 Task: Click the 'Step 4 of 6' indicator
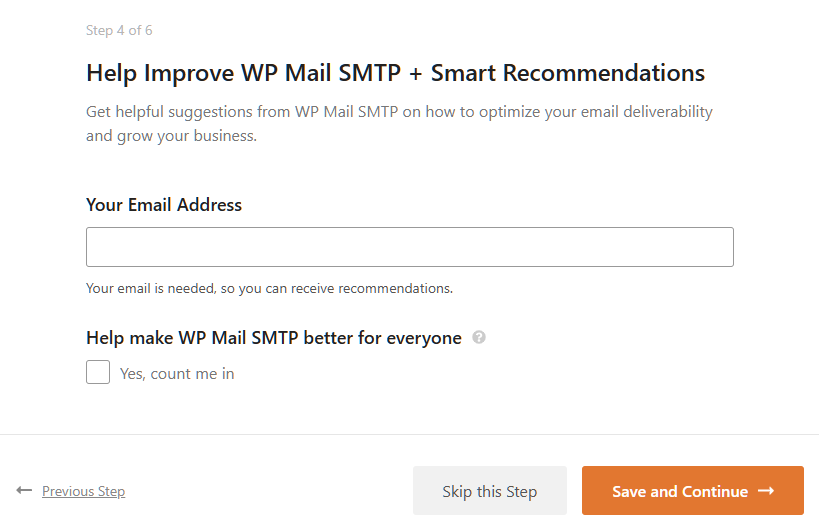[119, 30]
